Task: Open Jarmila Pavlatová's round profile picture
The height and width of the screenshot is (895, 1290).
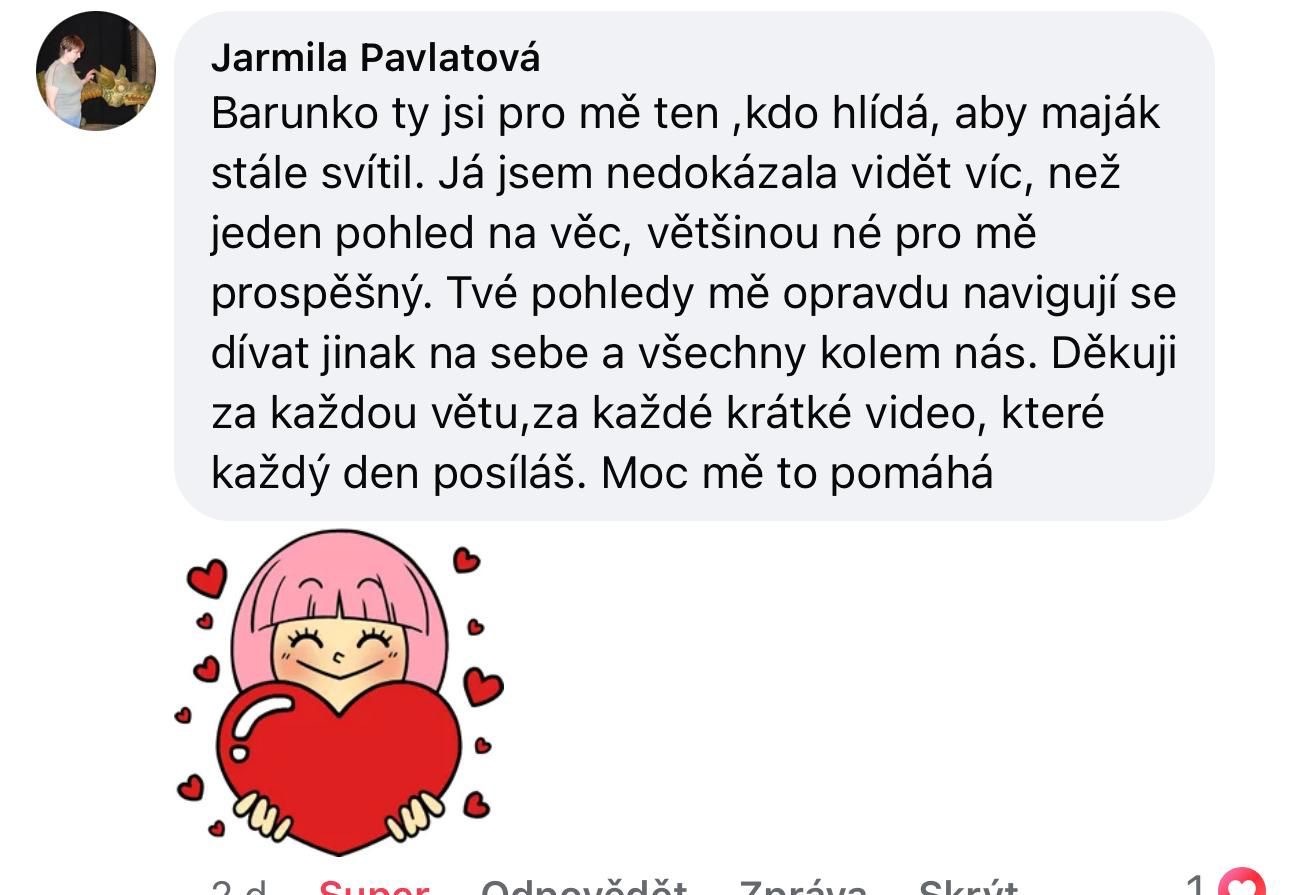Action: click(x=96, y=72)
